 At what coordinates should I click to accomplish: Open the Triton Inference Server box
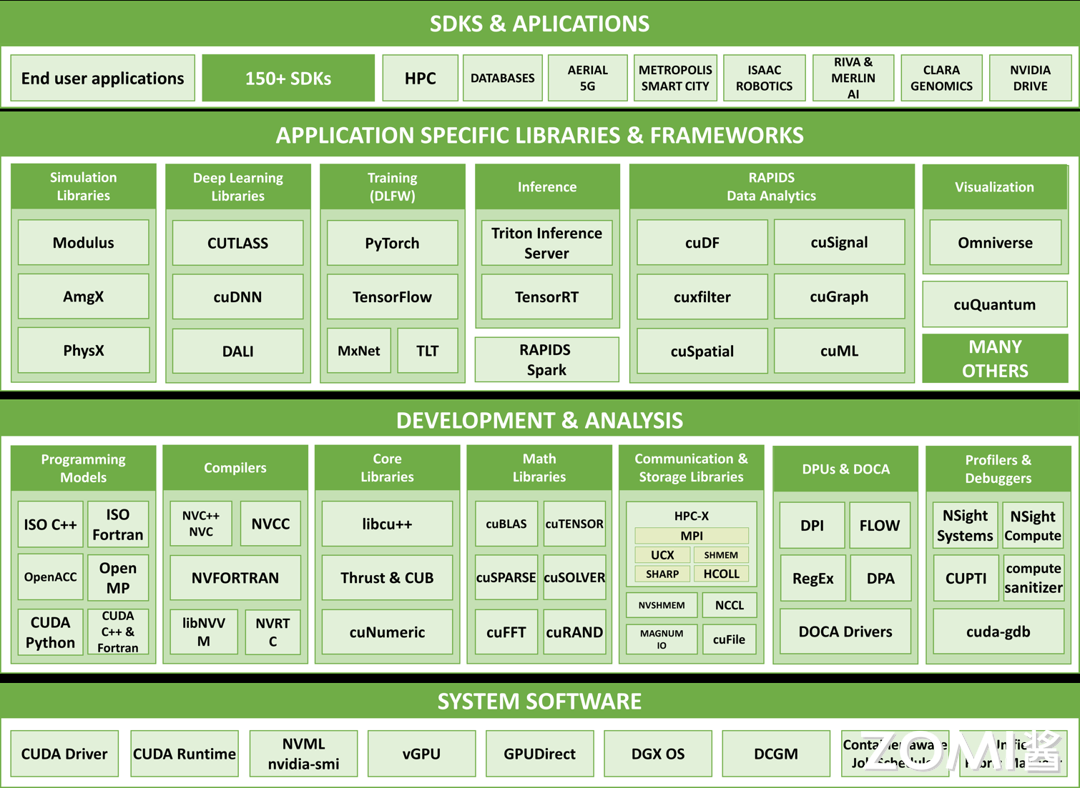(x=547, y=242)
